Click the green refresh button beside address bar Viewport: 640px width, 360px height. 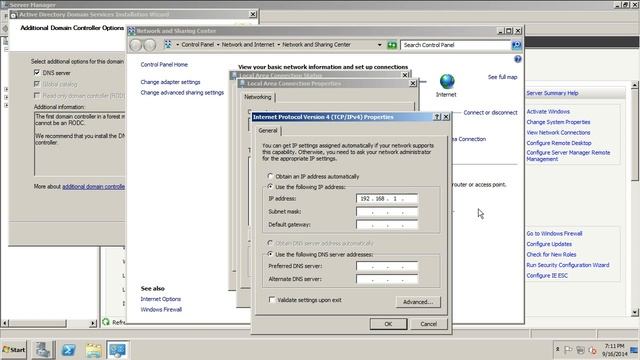coord(392,45)
